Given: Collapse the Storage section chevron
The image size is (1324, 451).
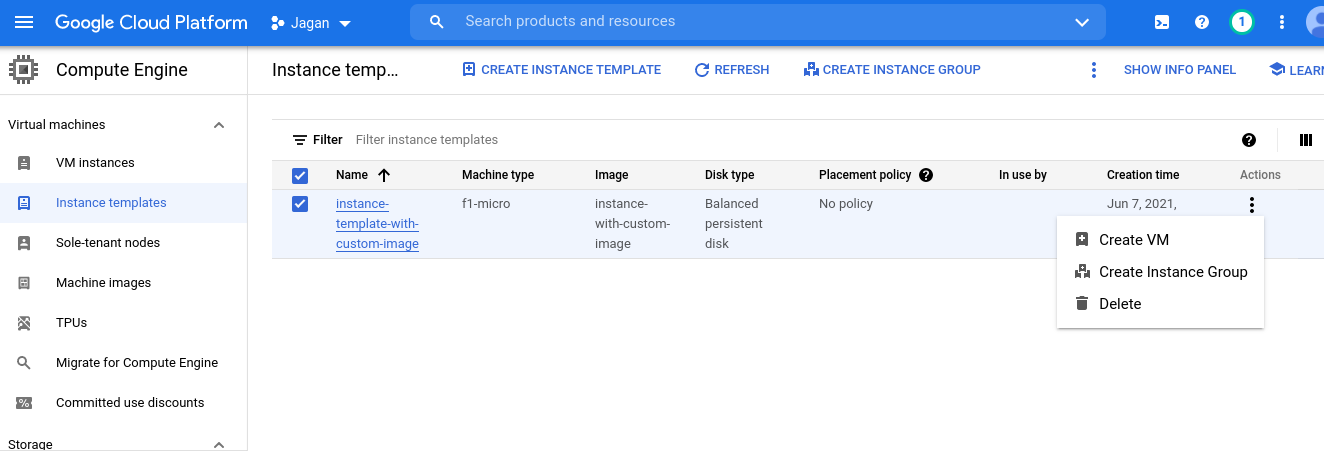Looking at the screenshot, I should point(219,444).
